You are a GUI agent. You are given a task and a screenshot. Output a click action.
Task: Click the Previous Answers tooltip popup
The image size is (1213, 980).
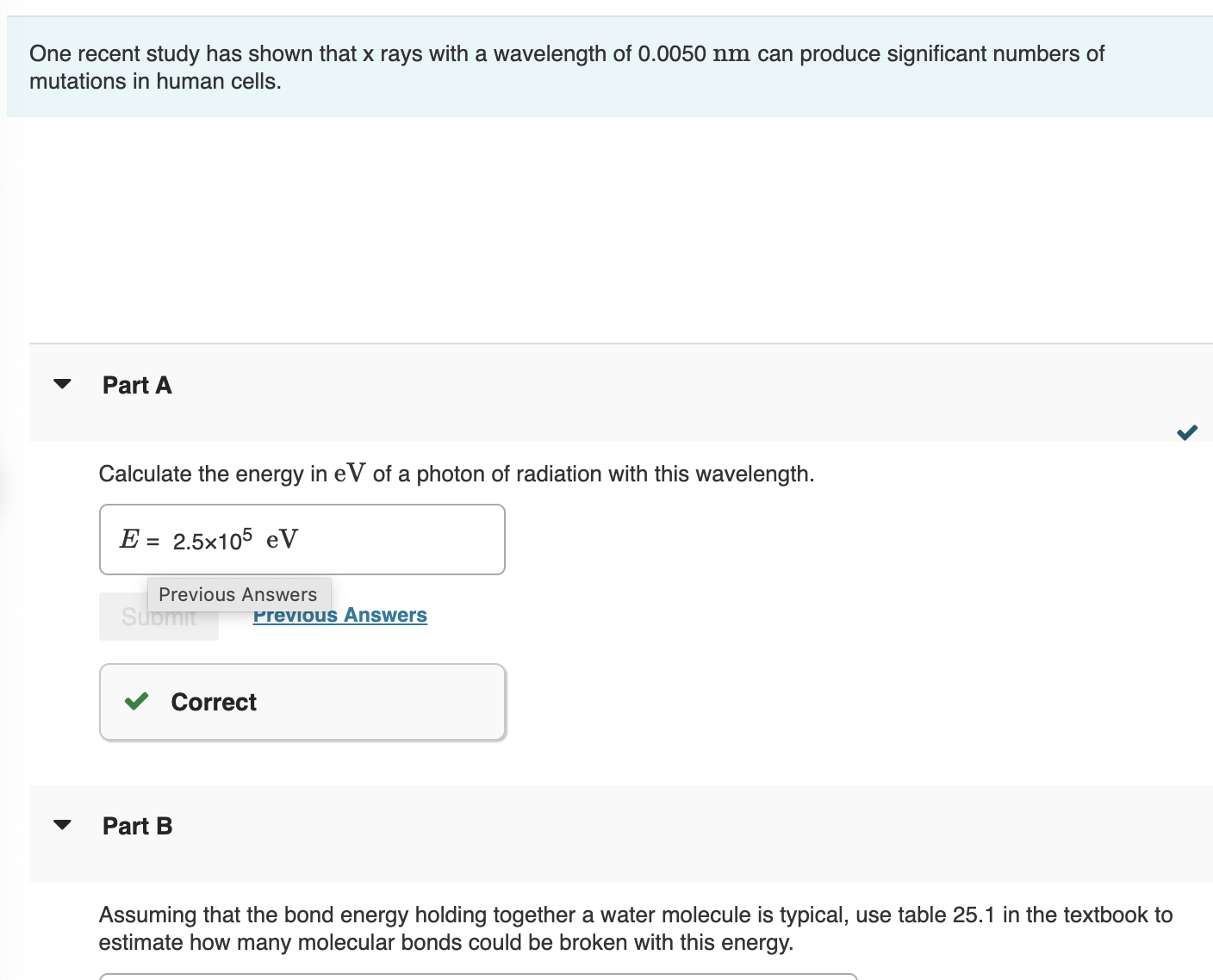(x=239, y=594)
